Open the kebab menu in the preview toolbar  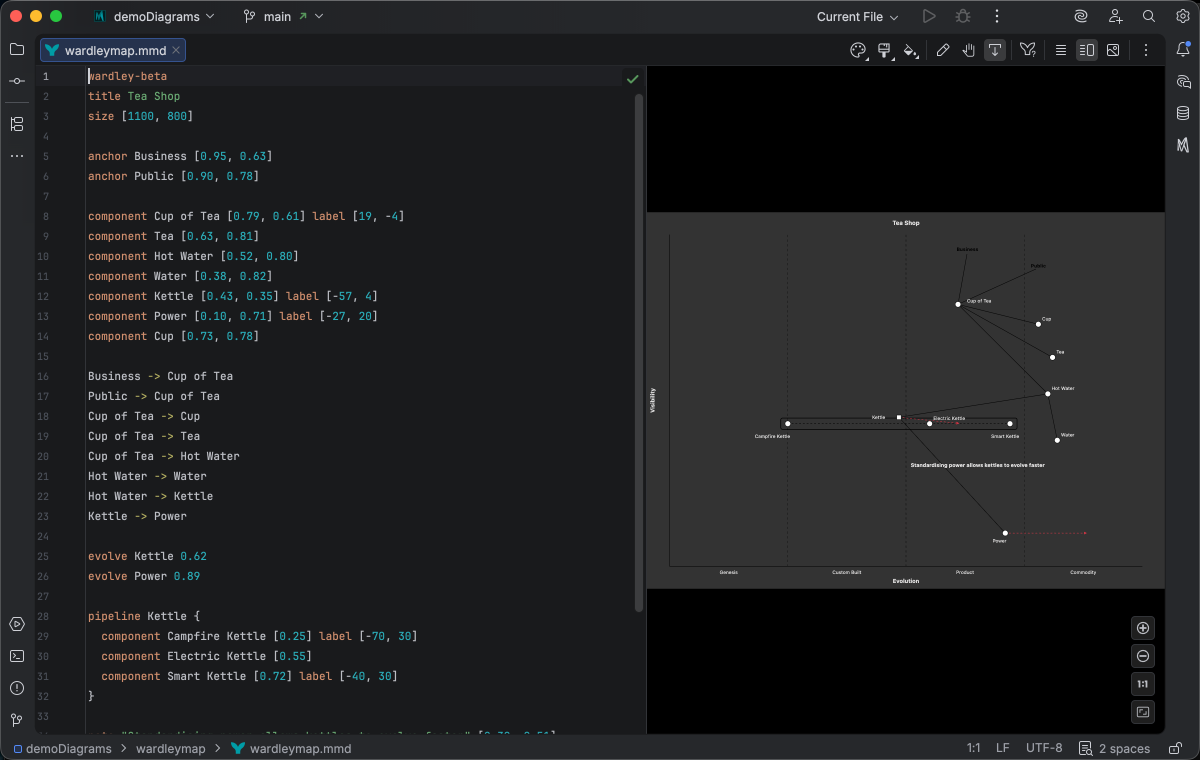(1146, 49)
